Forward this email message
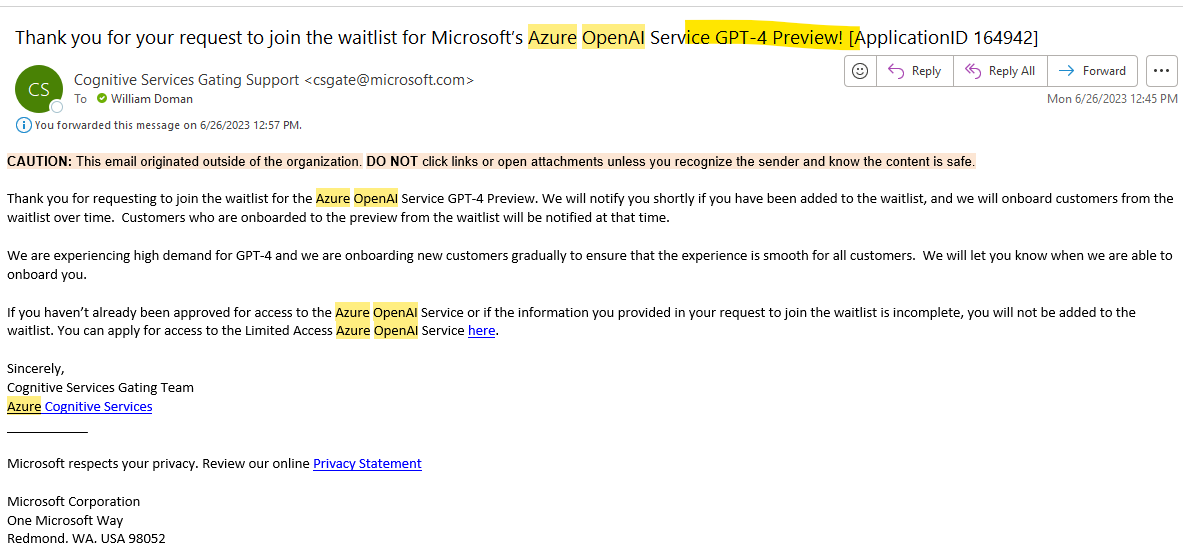 coord(1092,71)
